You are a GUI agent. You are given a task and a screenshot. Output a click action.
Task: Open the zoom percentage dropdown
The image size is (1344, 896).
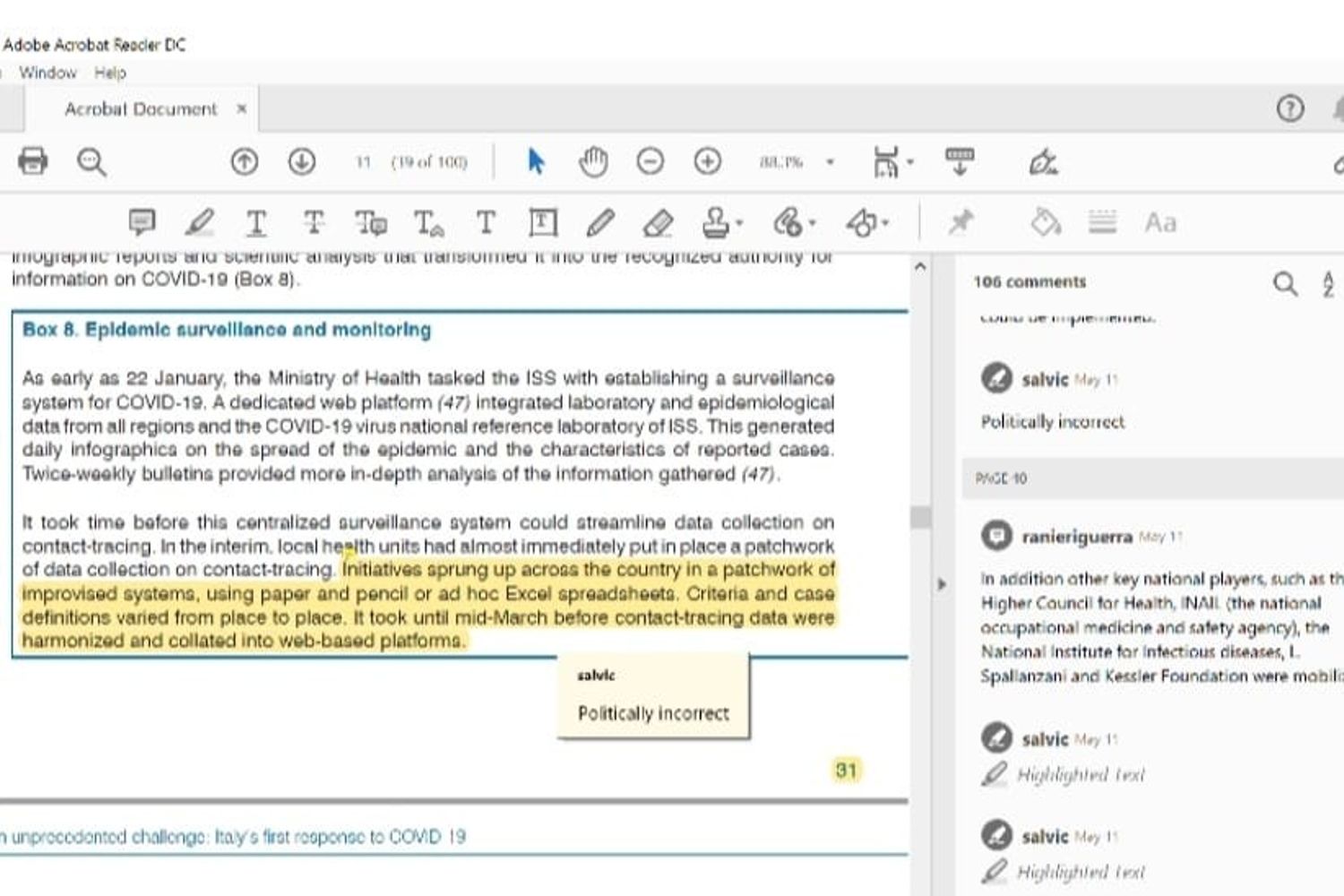830,162
